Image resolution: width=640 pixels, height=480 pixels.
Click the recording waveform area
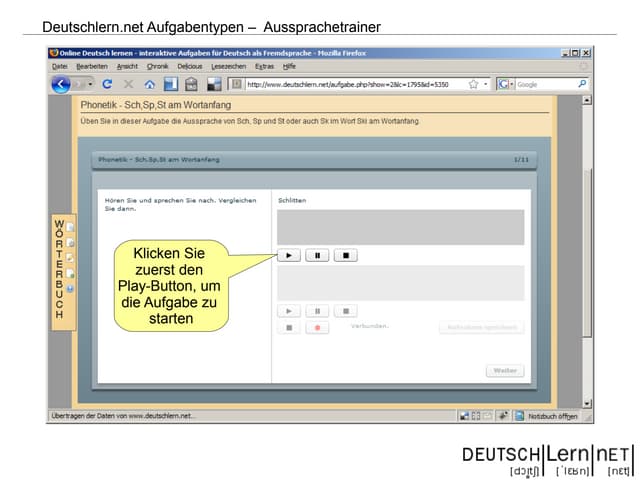(401, 283)
